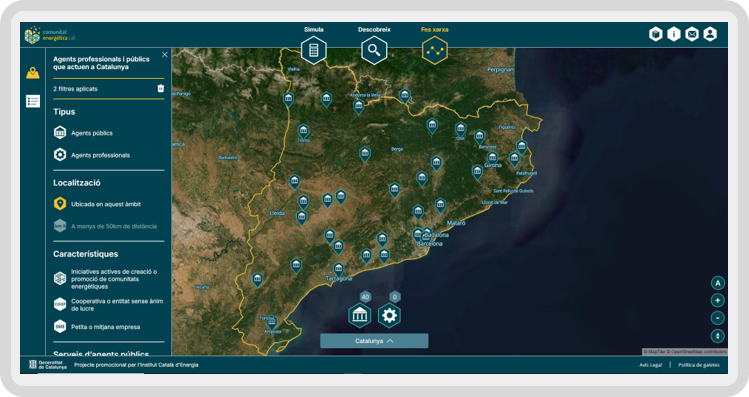Toggle Ubicada en aquest àmbit filter
The height and width of the screenshot is (397, 749).
(x=97, y=204)
